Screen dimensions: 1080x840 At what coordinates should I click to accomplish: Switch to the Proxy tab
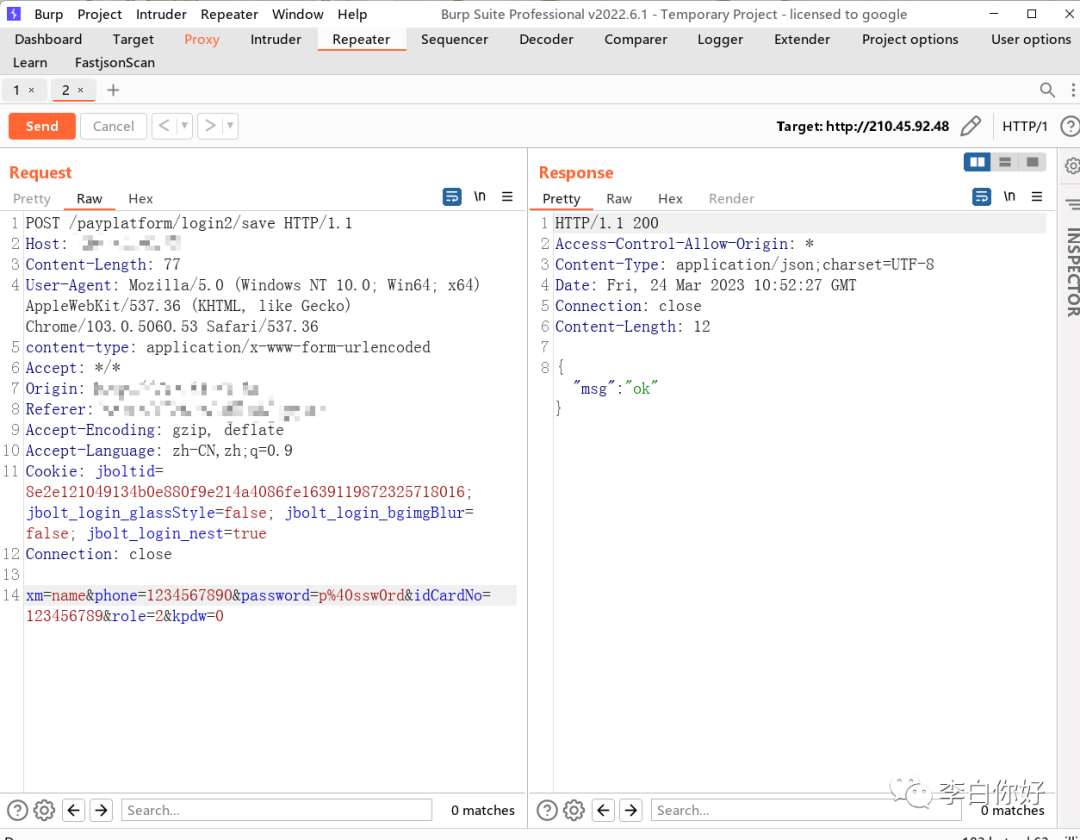202,39
